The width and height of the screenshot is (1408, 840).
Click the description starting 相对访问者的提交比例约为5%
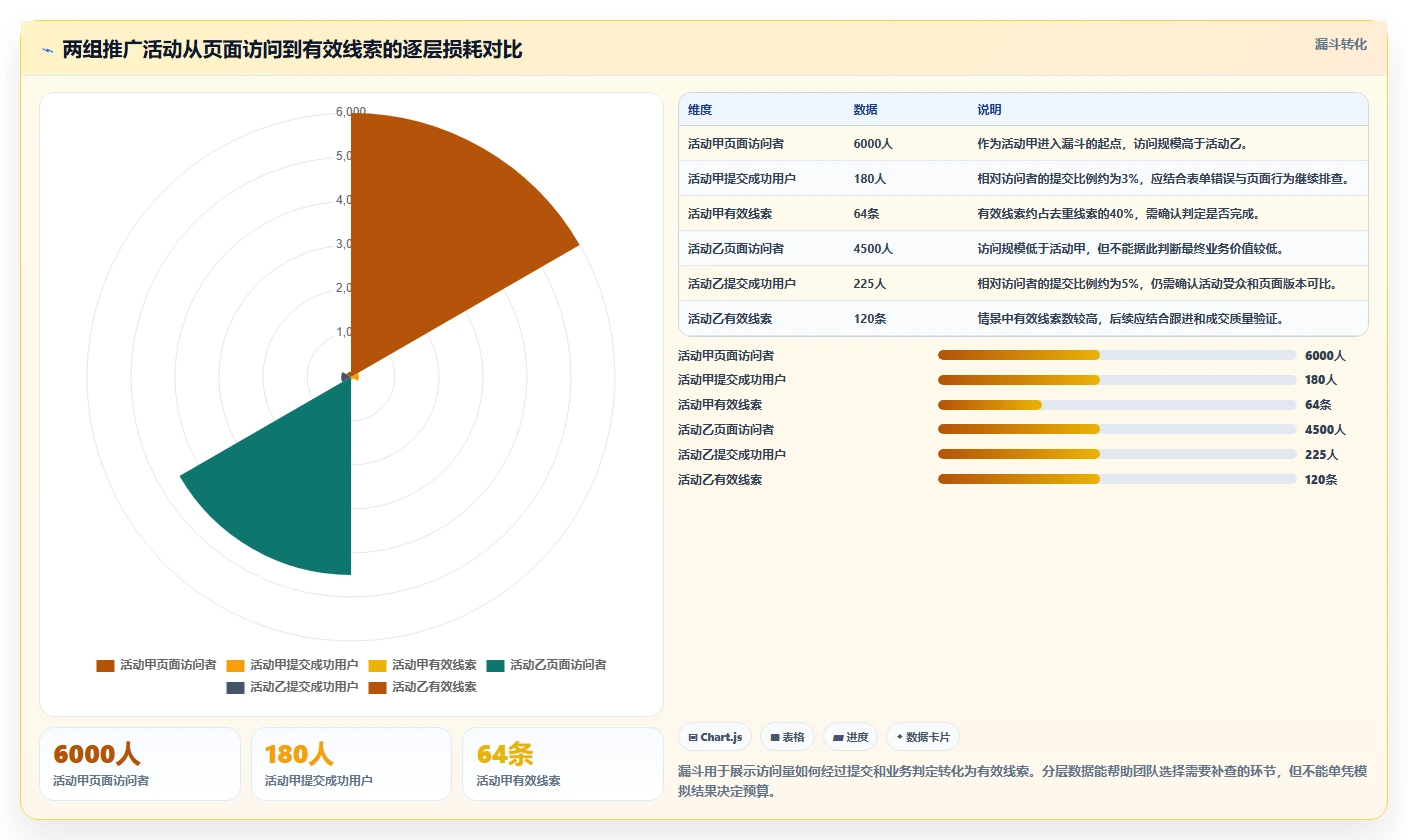point(1157,284)
